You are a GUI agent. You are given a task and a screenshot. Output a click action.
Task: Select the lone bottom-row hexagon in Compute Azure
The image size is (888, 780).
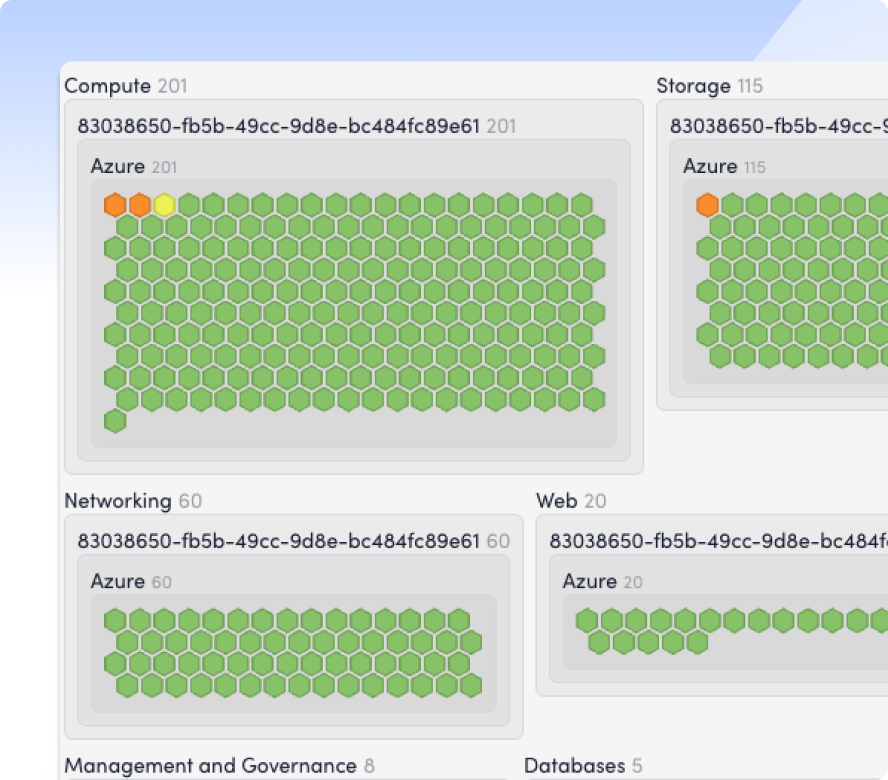click(115, 421)
